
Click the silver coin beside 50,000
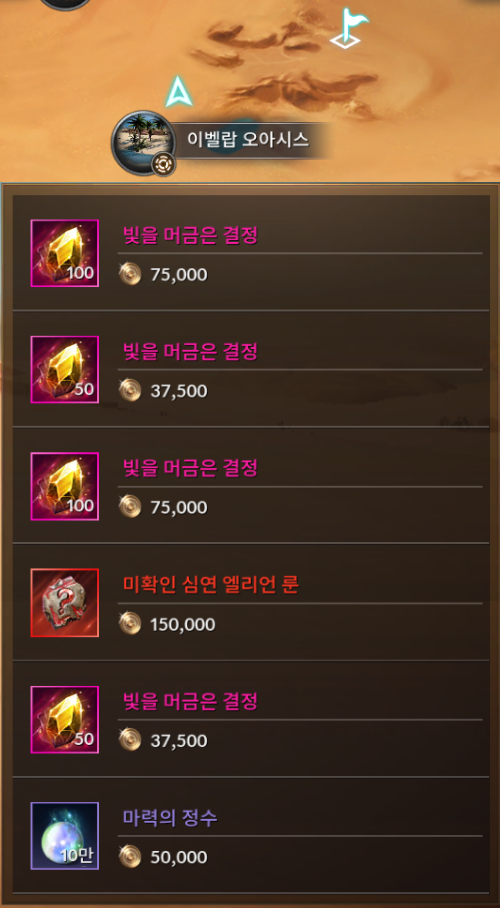[x=130, y=856]
